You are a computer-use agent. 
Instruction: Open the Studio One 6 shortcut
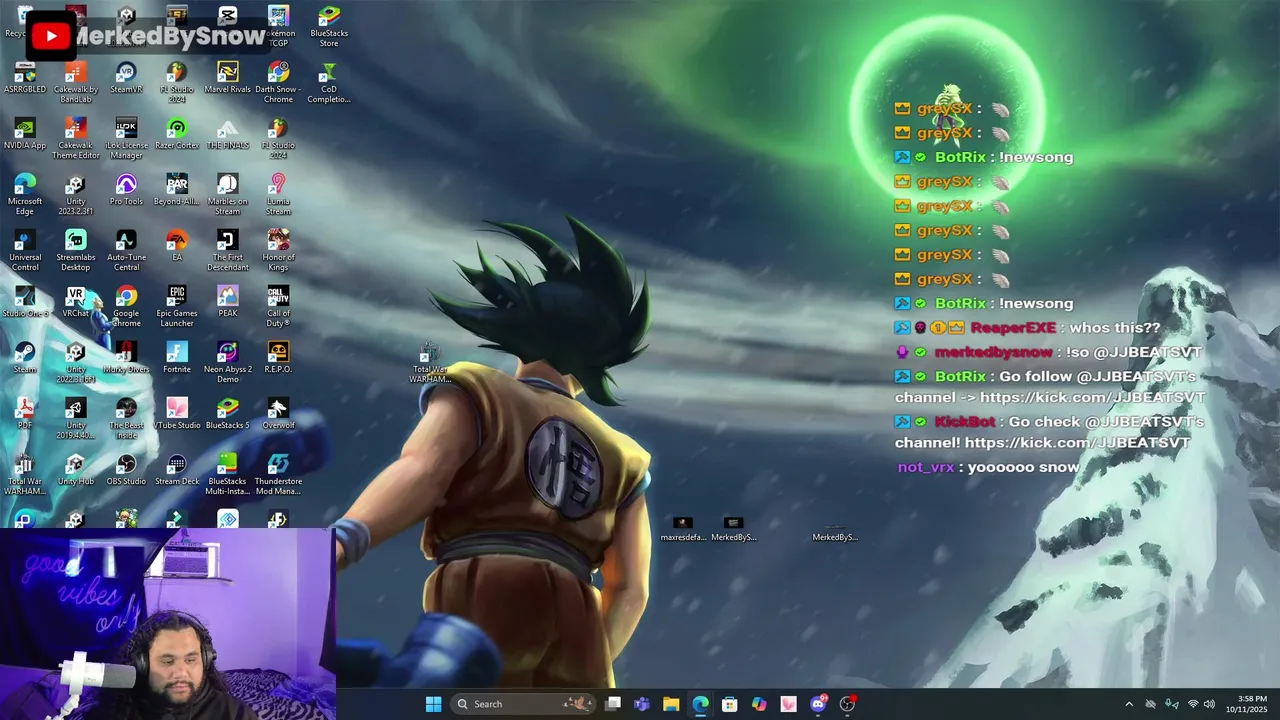click(25, 302)
